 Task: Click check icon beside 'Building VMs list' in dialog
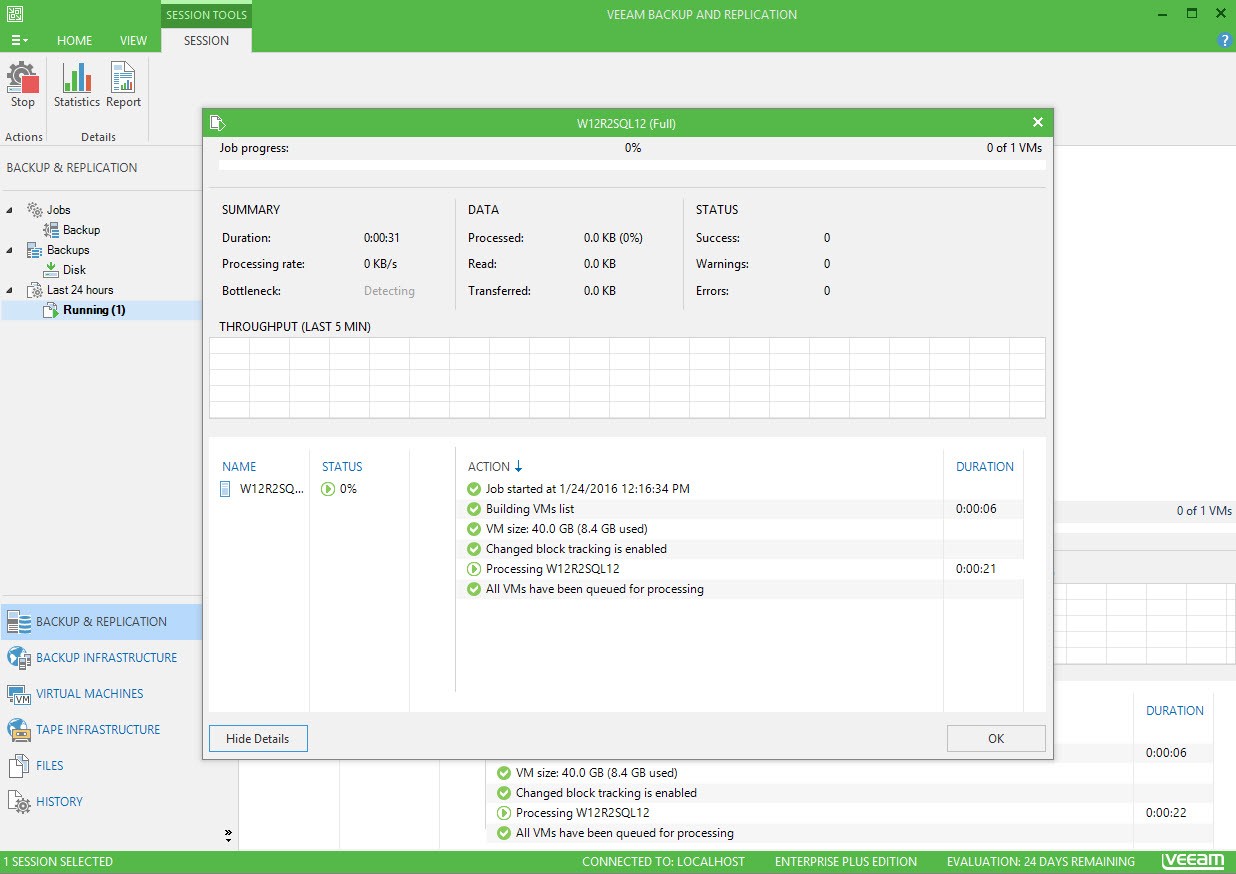click(x=474, y=509)
